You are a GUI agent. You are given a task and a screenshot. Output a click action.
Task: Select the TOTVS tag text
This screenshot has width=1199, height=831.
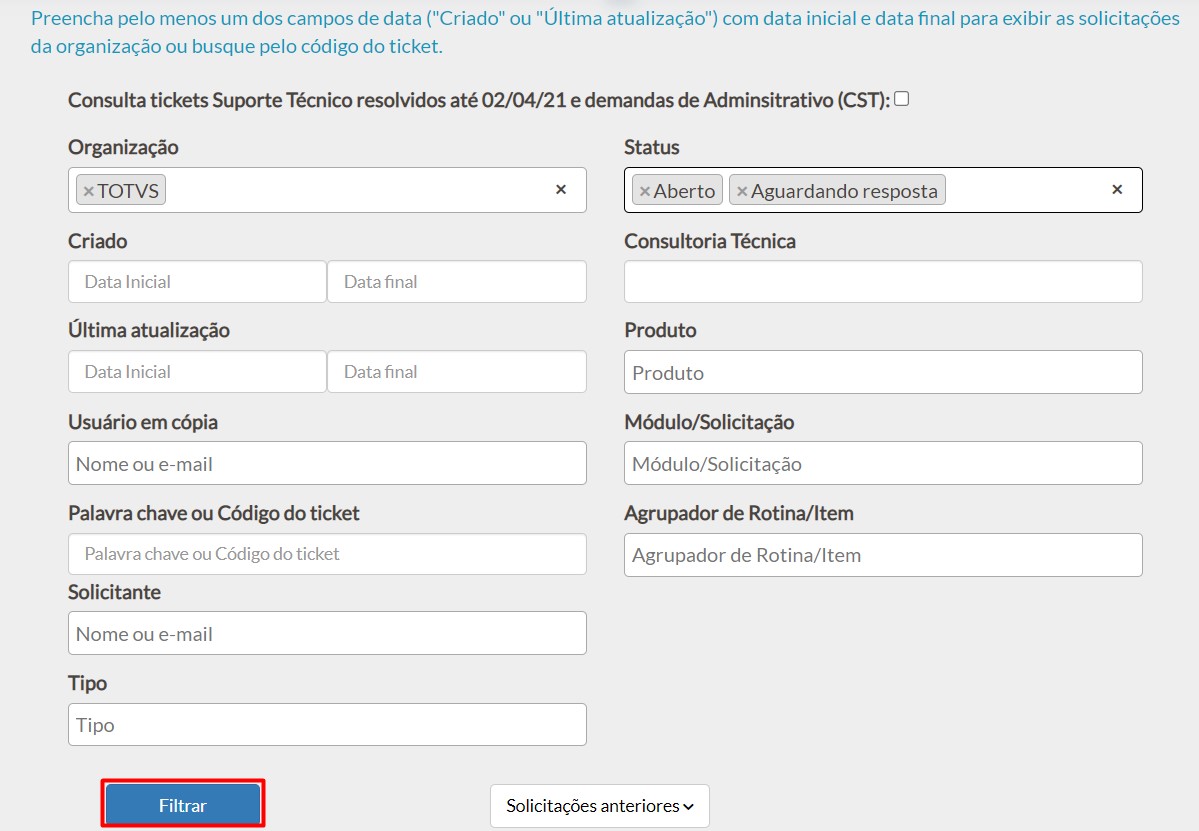[128, 191]
